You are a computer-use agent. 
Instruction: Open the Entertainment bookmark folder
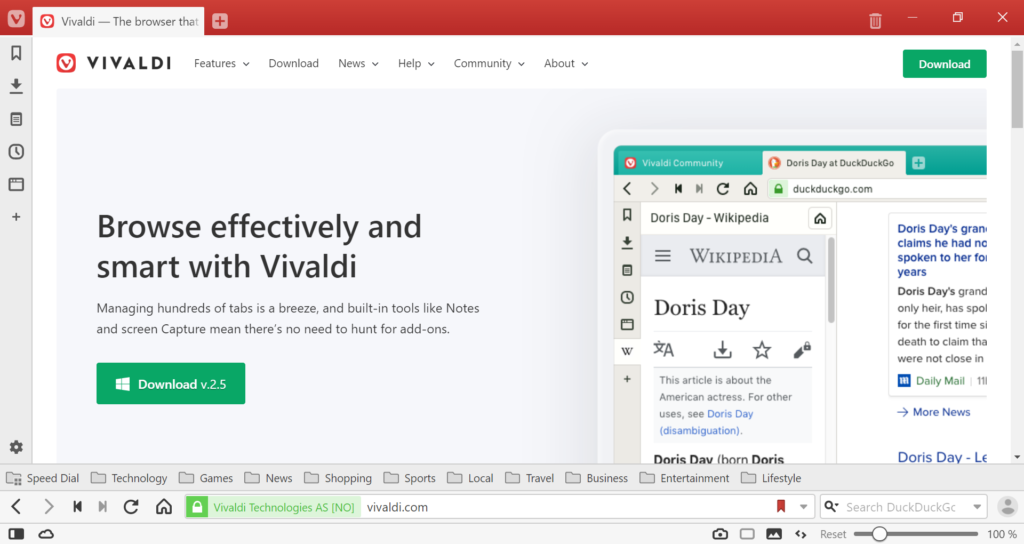pyautogui.click(x=684, y=478)
